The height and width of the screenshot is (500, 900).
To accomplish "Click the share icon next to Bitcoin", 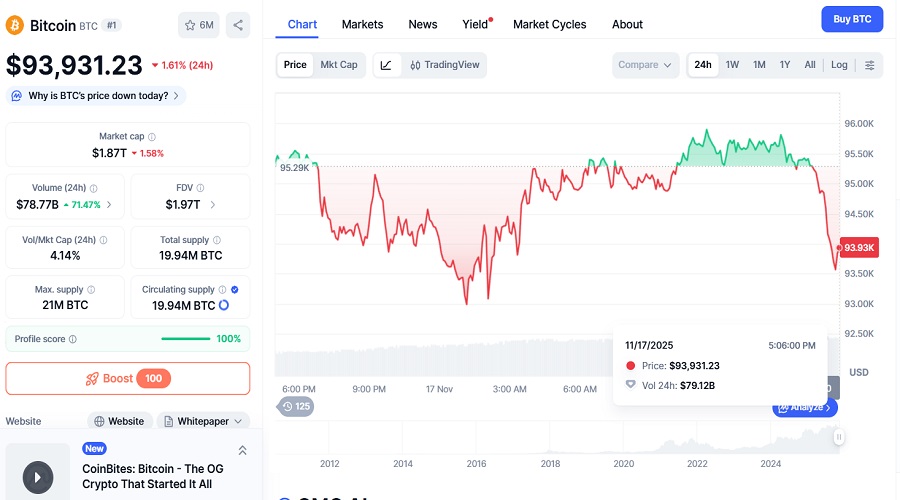I will click(x=238, y=25).
